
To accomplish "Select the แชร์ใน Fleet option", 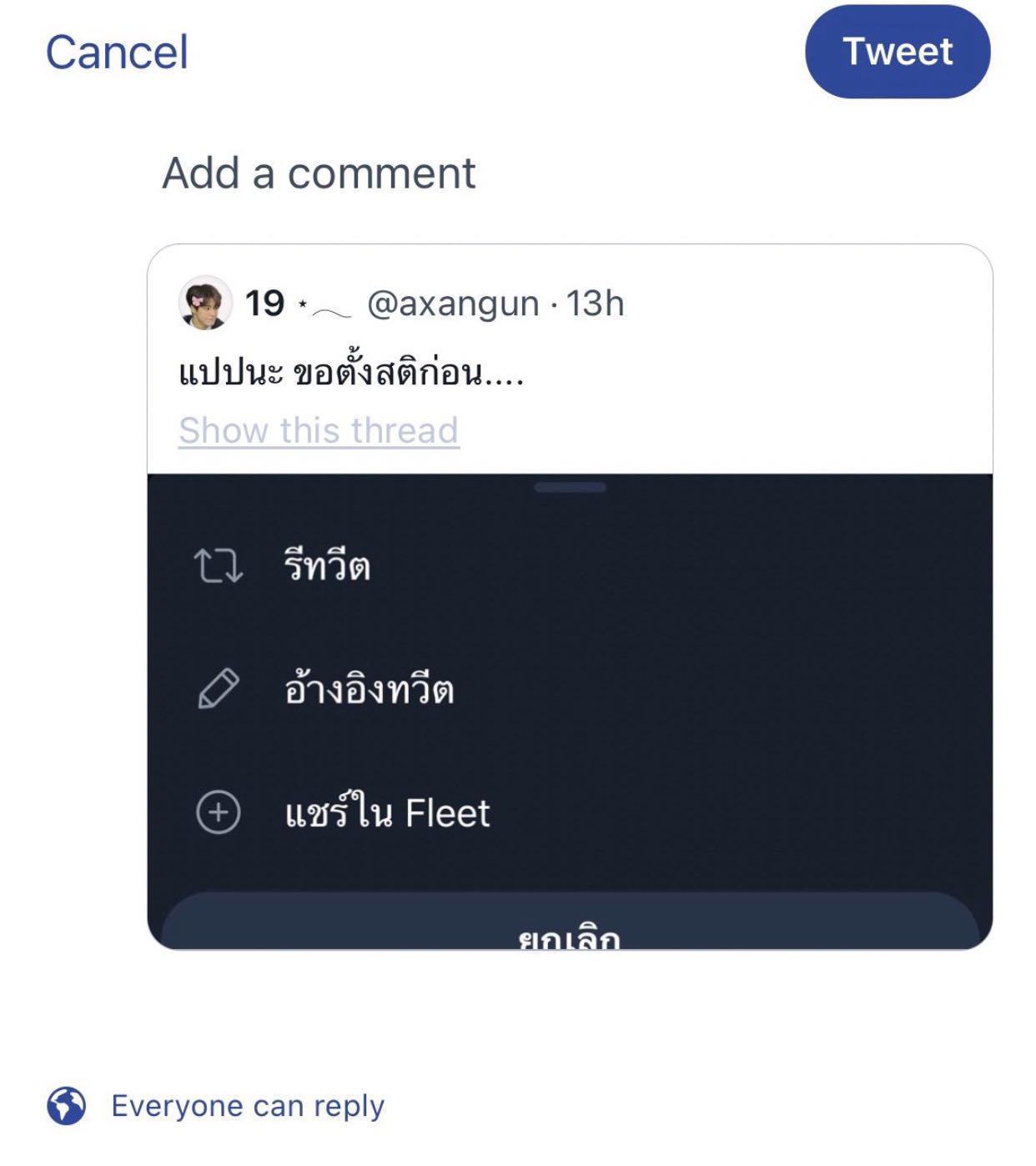I will pyautogui.click(x=387, y=813).
